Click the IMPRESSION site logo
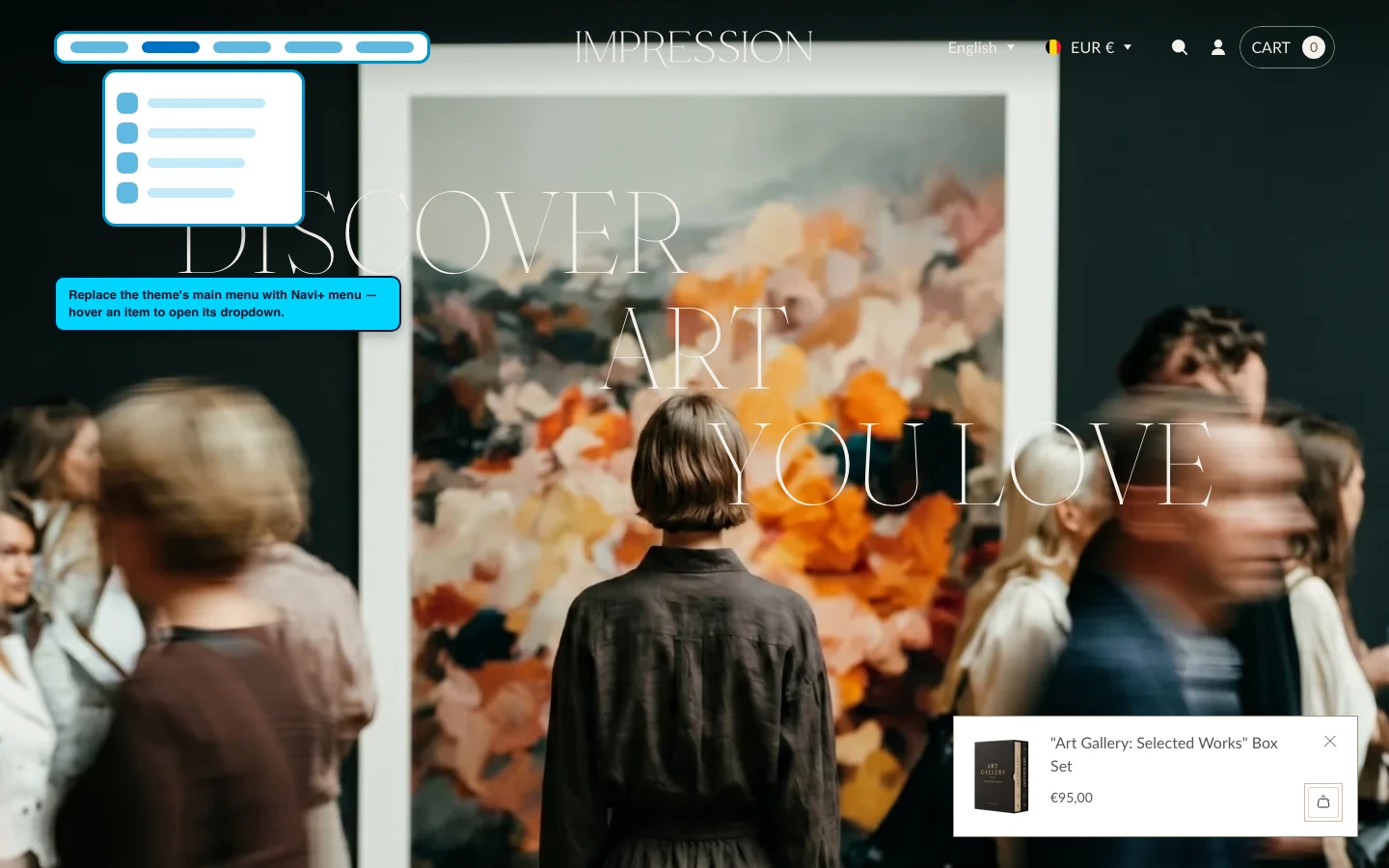The image size is (1389, 868). click(694, 47)
